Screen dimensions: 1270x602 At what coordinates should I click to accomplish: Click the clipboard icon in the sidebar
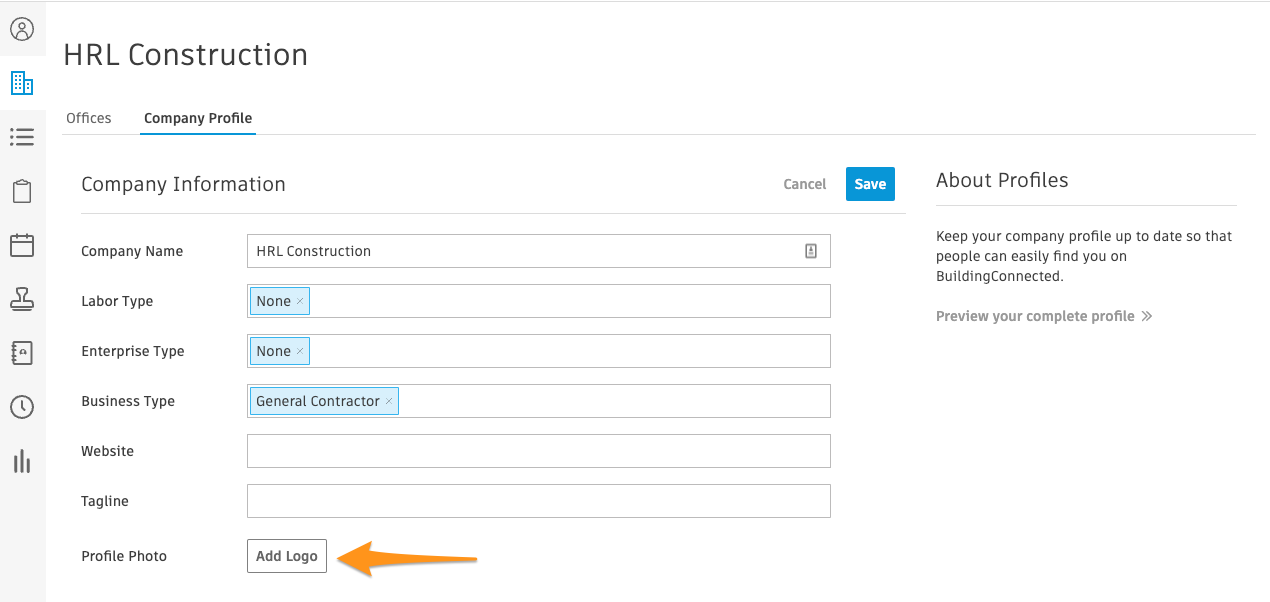pos(22,190)
